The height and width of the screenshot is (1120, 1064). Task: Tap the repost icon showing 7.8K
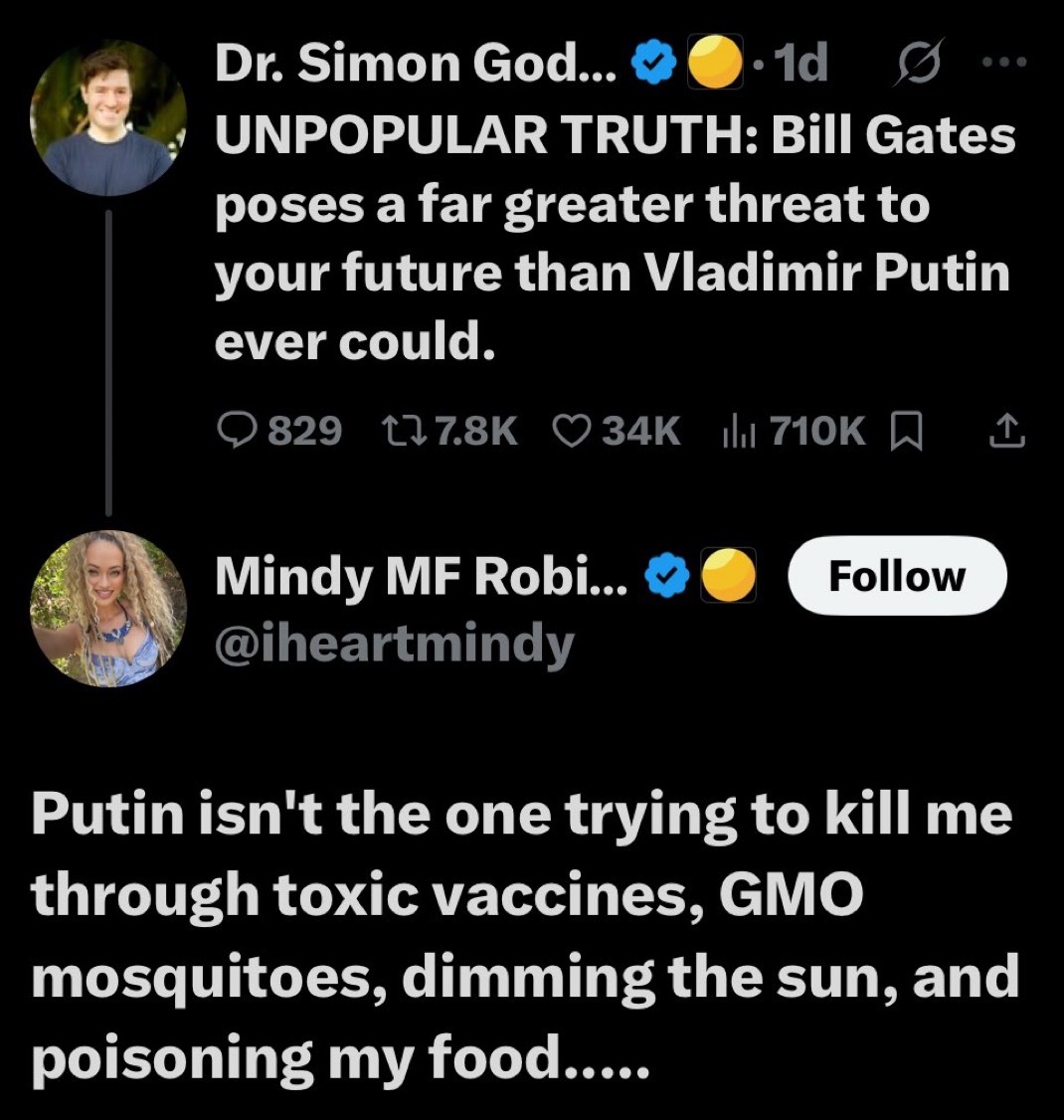pos(402,431)
